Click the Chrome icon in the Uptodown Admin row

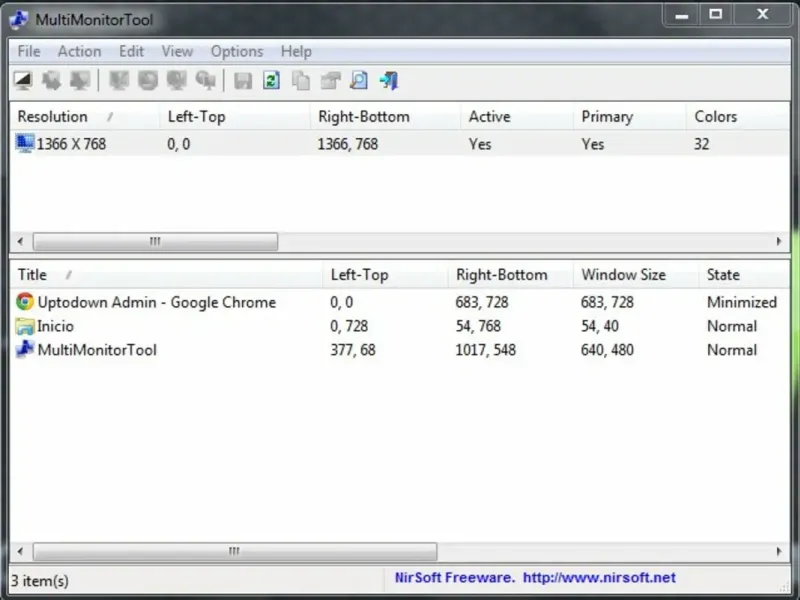24,302
